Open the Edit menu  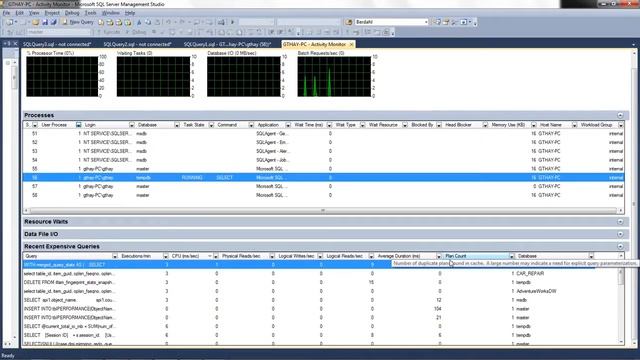pyautogui.click(x=19, y=13)
